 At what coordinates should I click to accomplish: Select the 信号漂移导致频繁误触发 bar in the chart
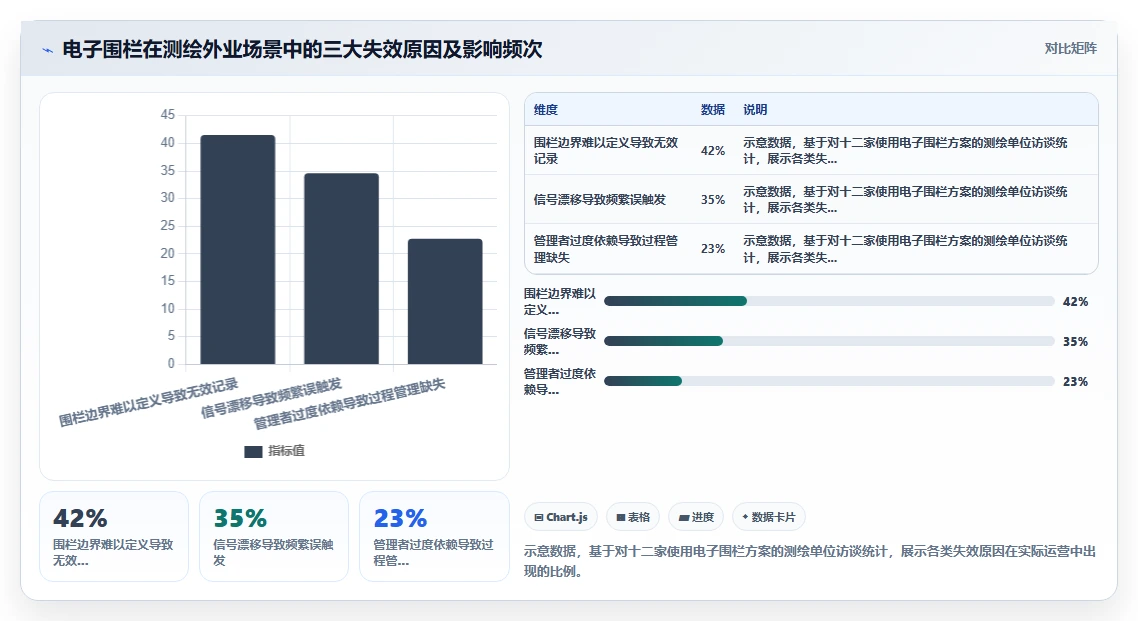(341, 268)
